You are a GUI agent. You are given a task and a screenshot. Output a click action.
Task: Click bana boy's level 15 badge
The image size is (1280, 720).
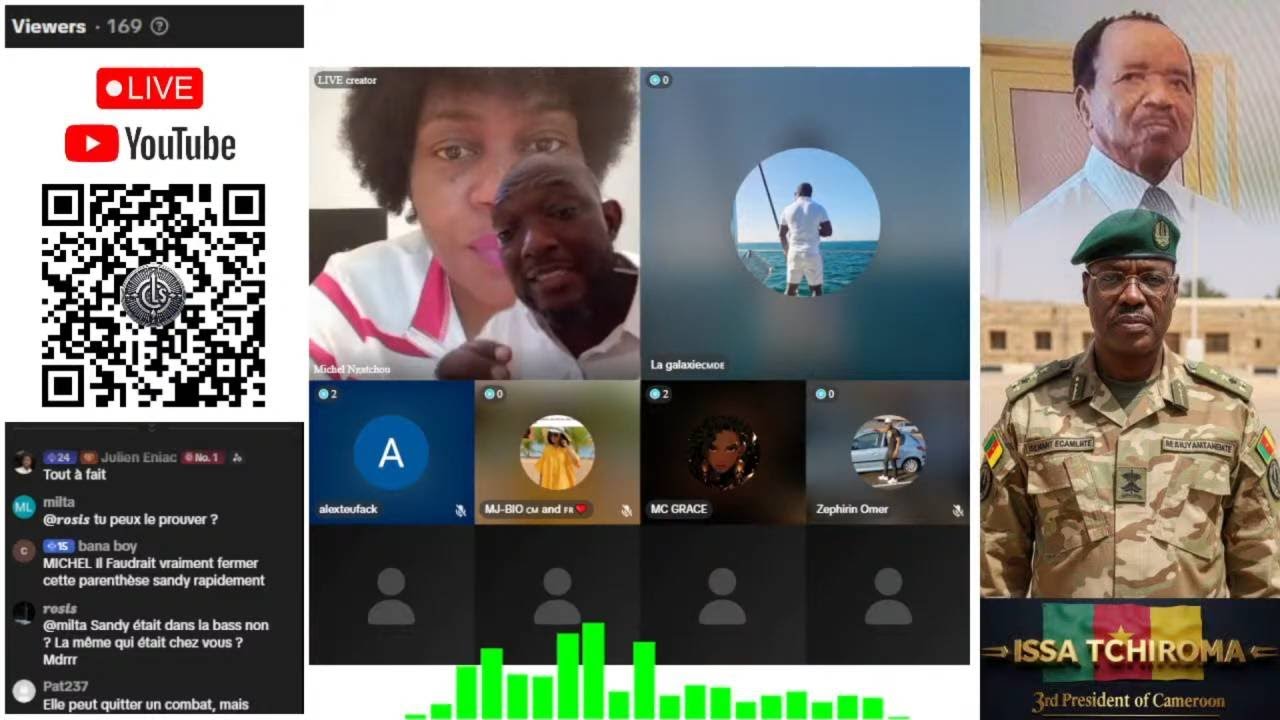click(59, 546)
